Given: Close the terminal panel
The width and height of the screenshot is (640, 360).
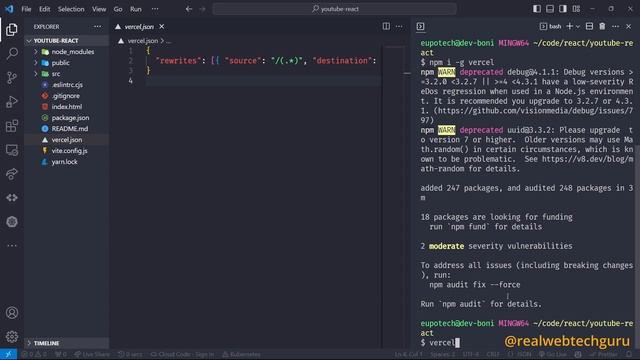Looking at the screenshot, I should 629,27.
